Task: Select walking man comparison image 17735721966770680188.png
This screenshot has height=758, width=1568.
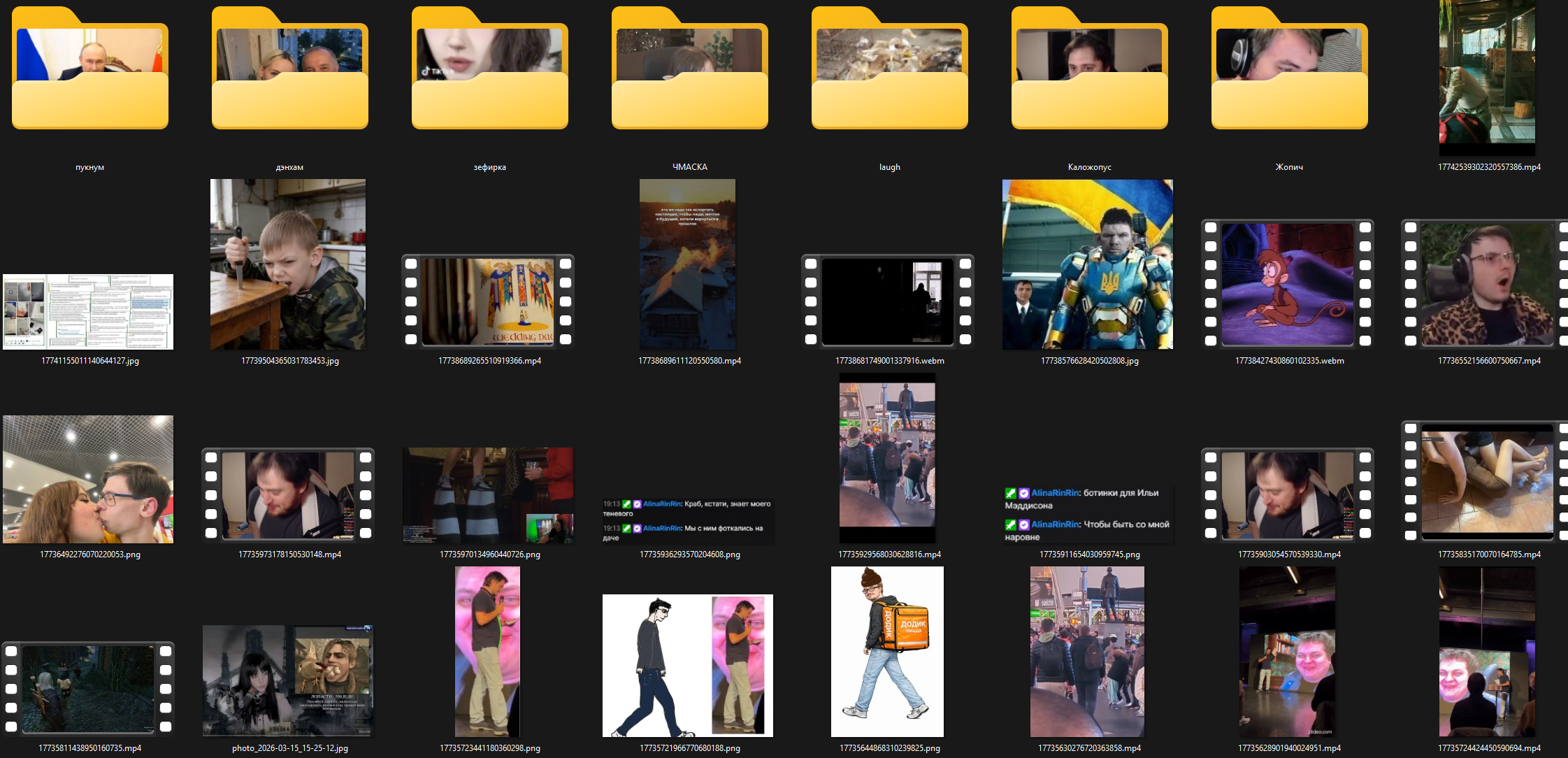Action: tap(688, 665)
